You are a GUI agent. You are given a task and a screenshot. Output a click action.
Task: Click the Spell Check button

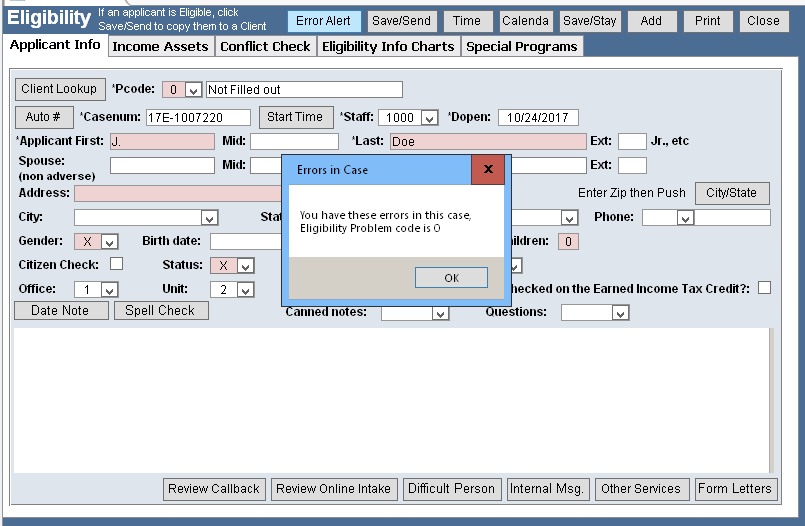tap(161, 311)
